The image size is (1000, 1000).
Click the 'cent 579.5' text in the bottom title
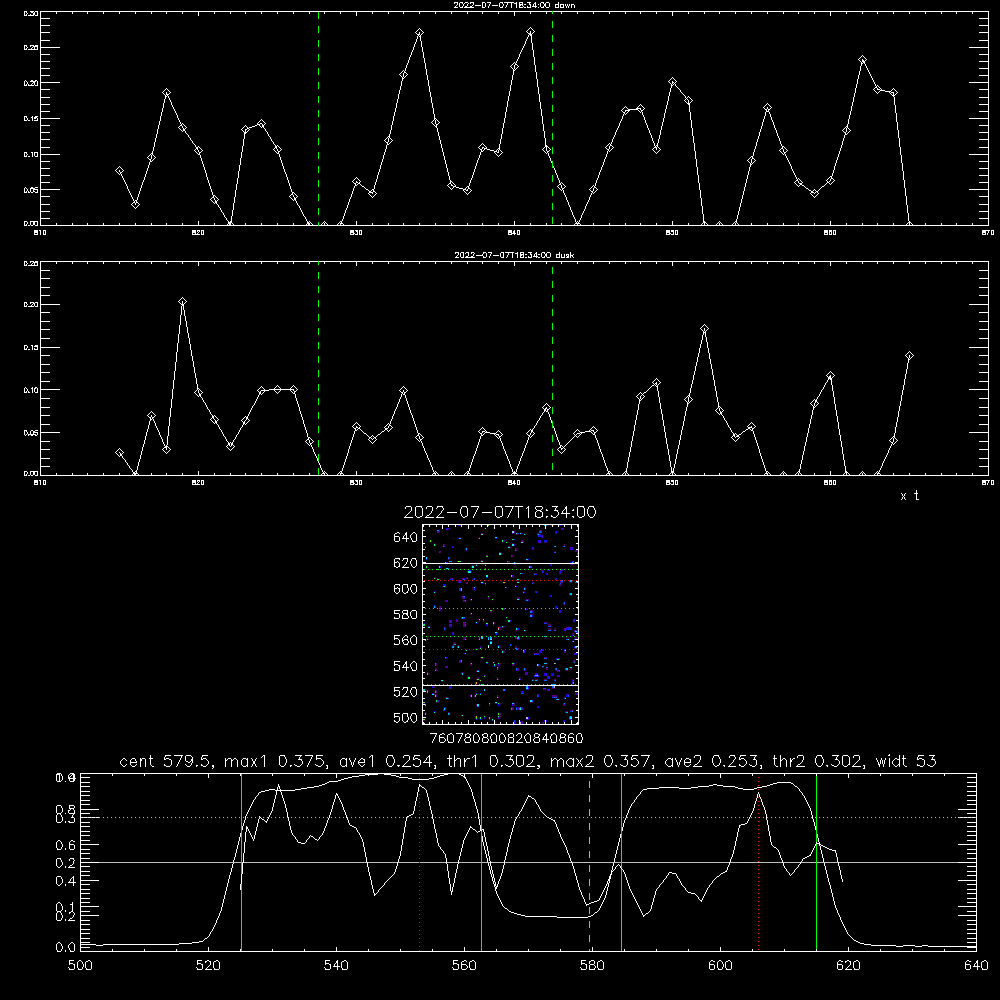(167, 761)
